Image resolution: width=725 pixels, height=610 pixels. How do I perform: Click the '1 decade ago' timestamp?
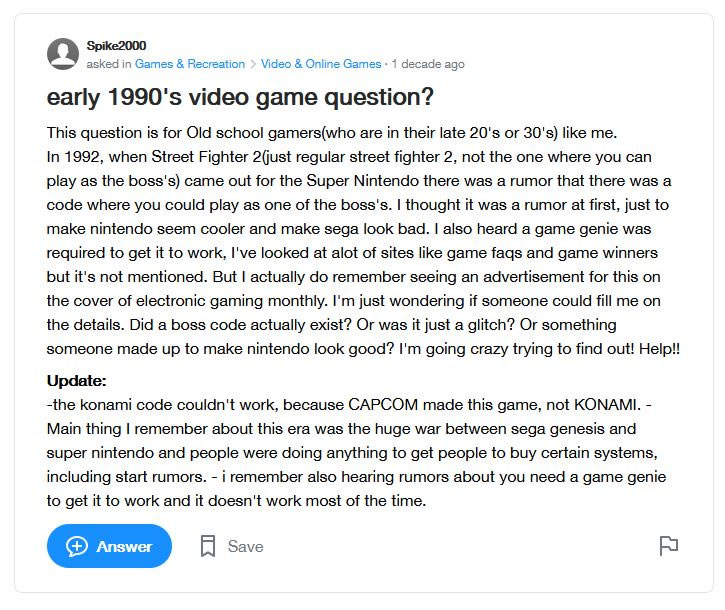428,64
